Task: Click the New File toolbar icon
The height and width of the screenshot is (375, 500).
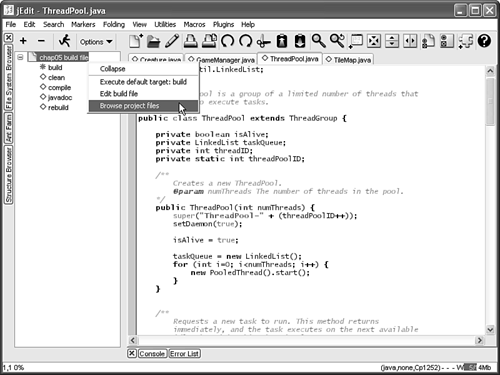Action: click(x=136, y=41)
